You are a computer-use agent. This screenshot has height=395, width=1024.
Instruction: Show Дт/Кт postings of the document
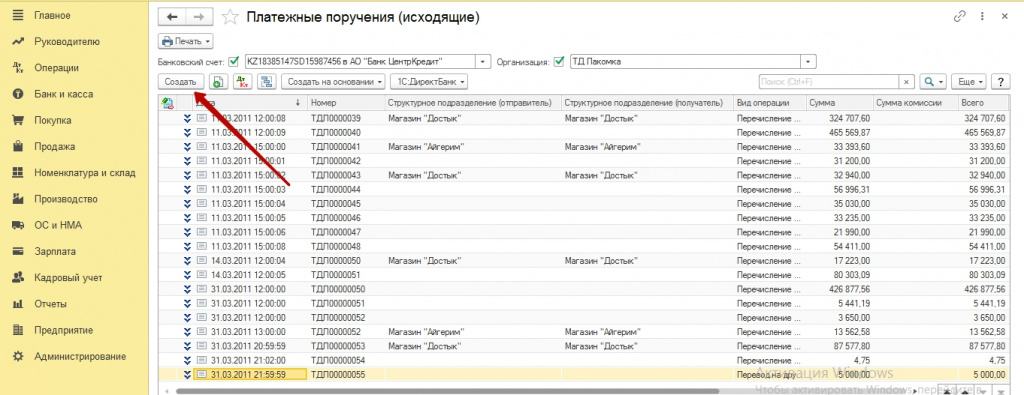tap(242, 82)
